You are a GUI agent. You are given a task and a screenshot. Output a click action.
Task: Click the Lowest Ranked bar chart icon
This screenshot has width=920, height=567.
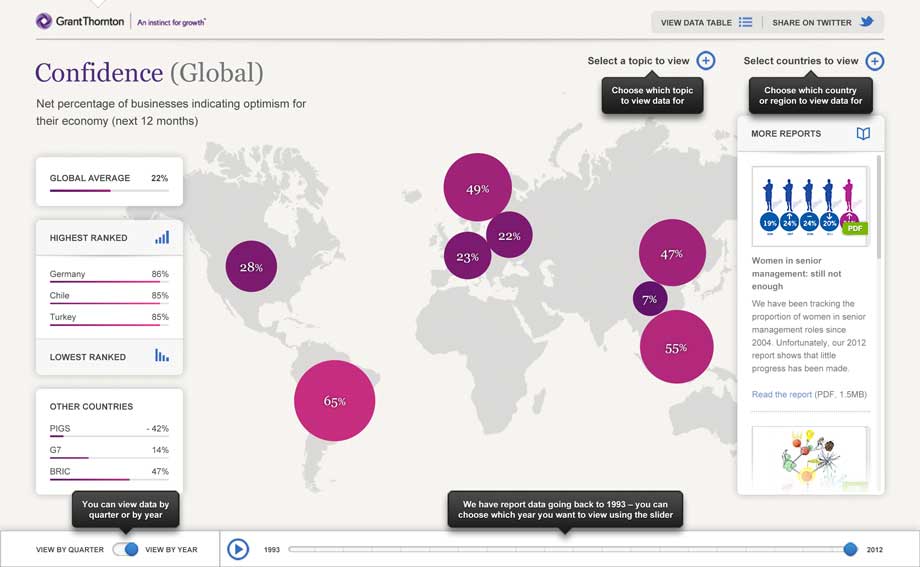[162, 356]
